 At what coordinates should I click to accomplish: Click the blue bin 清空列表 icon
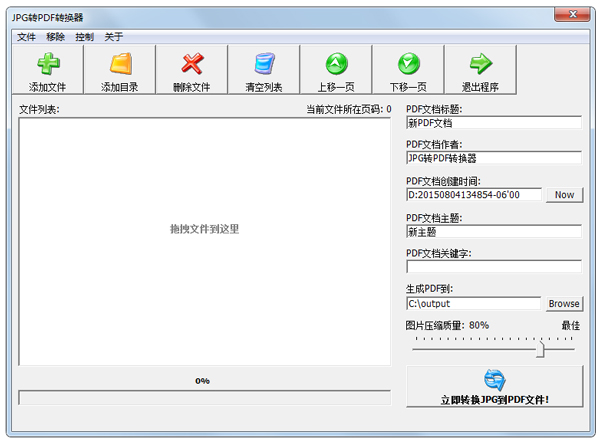coord(264,64)
